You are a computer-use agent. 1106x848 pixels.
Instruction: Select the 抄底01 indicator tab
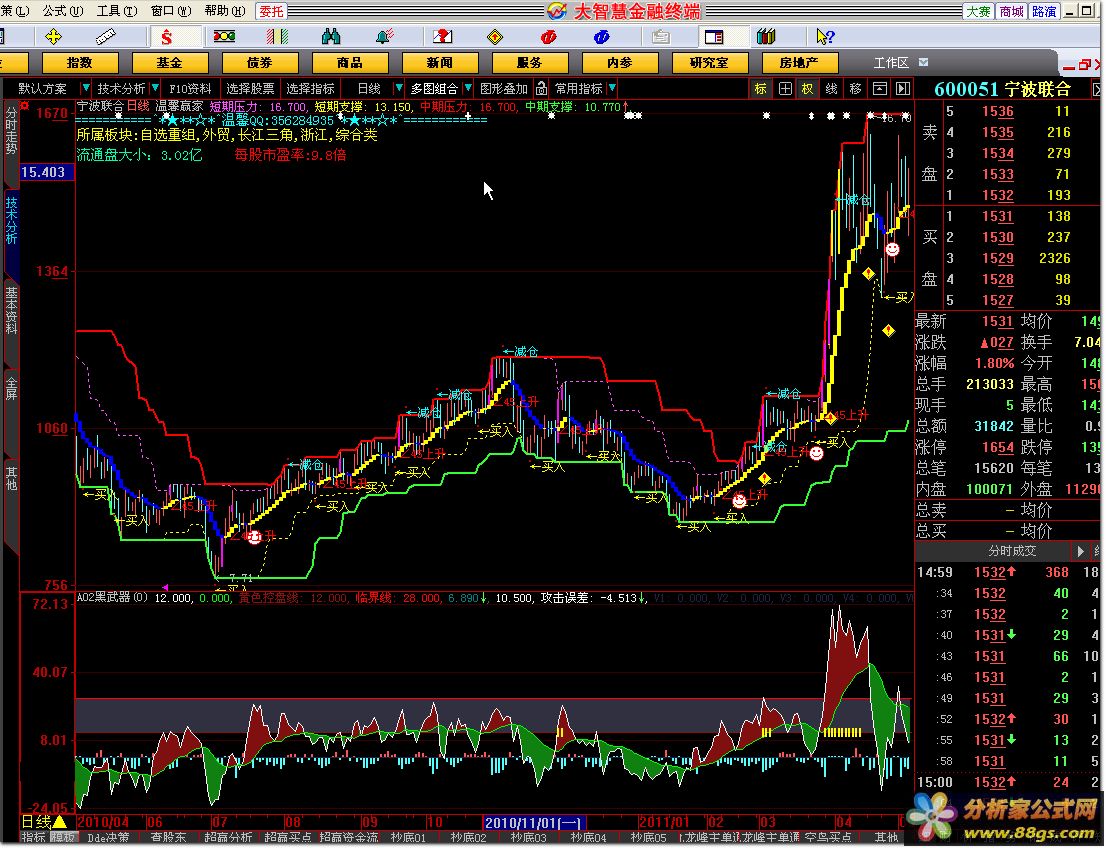point(408,837)
